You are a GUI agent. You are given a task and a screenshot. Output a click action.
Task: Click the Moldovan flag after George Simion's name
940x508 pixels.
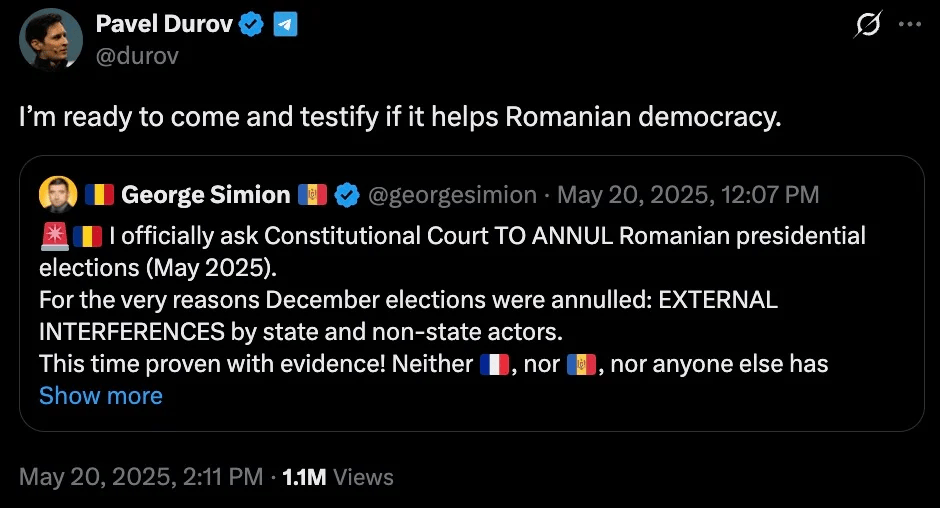(x=312, y=194)
